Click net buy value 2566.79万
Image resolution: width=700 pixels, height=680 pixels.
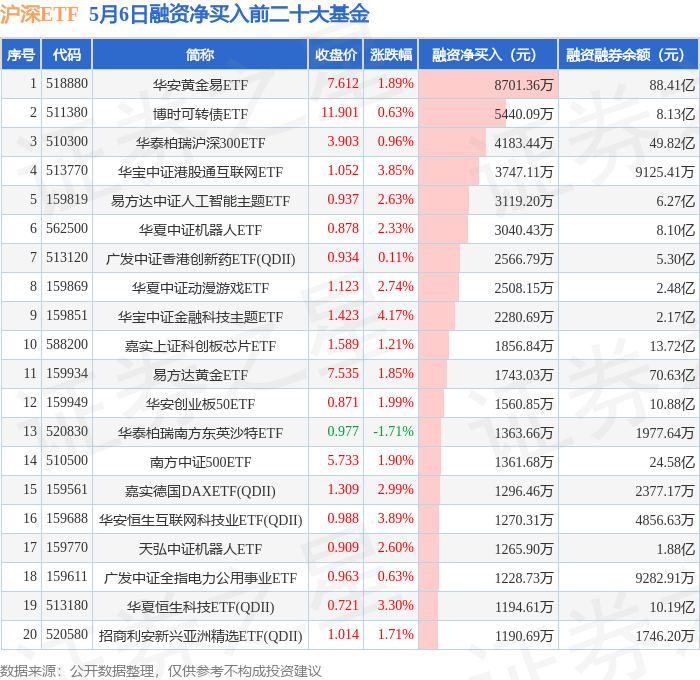523,259
